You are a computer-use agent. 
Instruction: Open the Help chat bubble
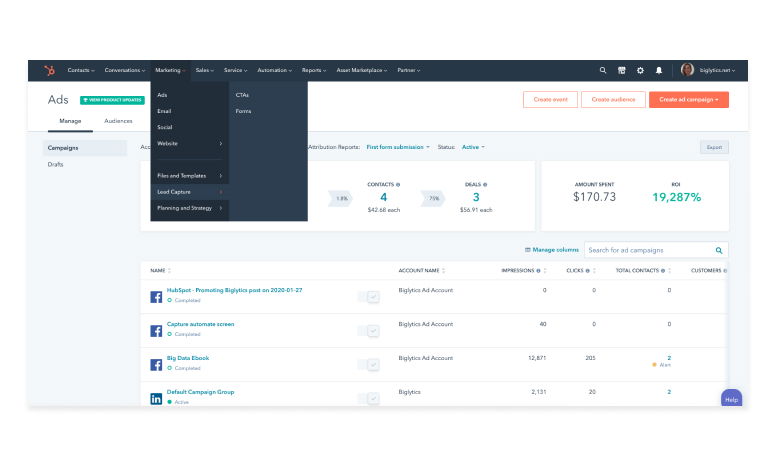point(731,399)
